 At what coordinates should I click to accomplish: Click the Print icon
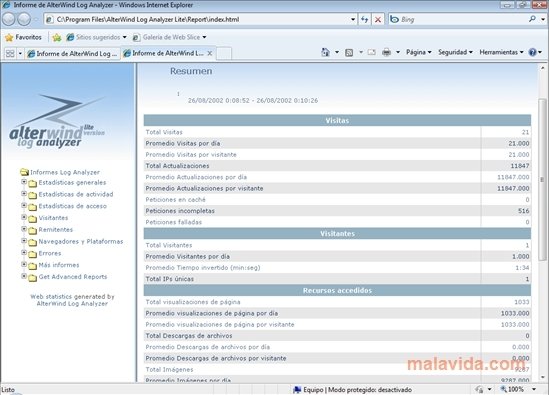point(387,53)
